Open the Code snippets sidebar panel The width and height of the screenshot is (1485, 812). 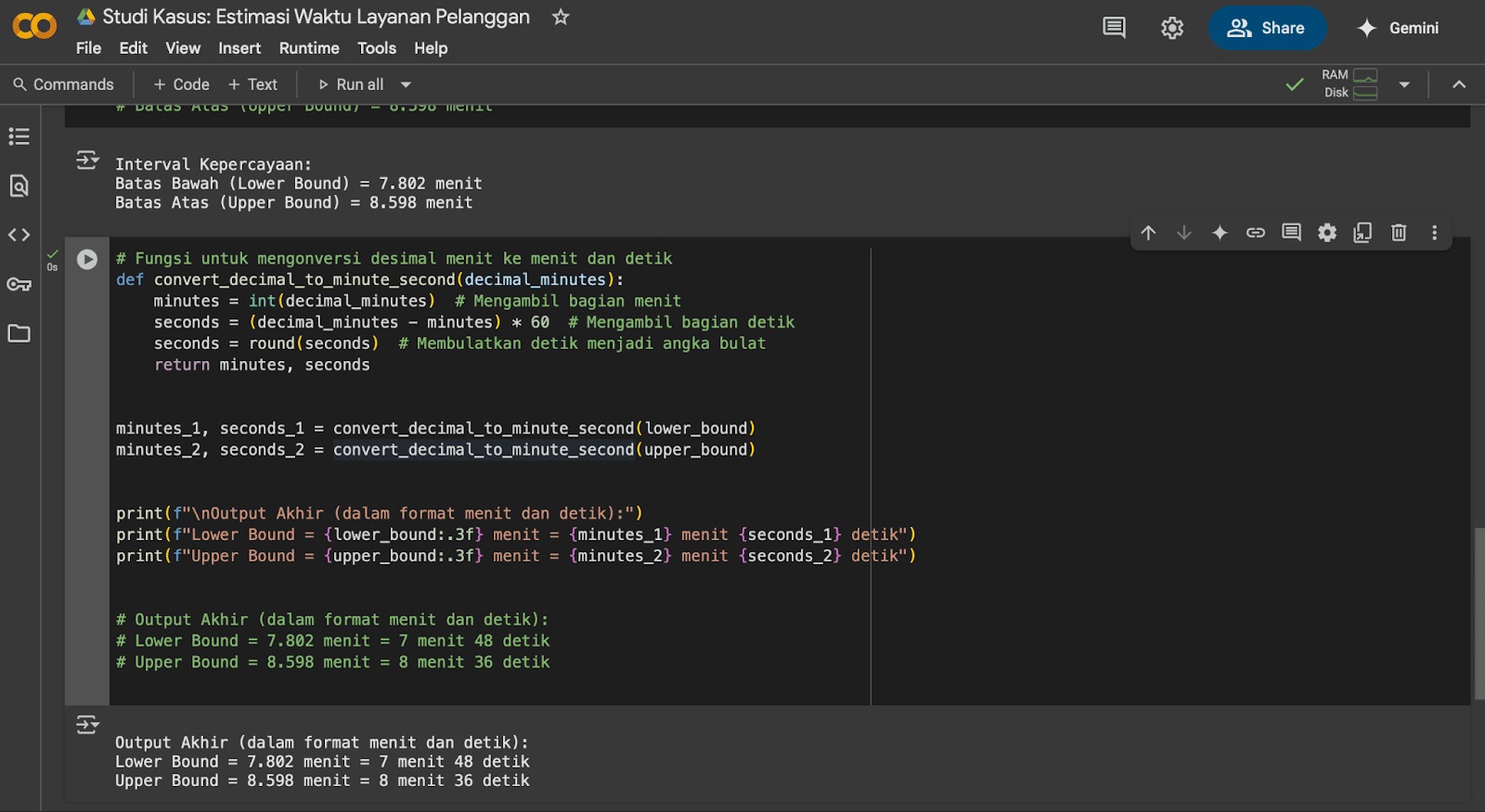point(19,235)
